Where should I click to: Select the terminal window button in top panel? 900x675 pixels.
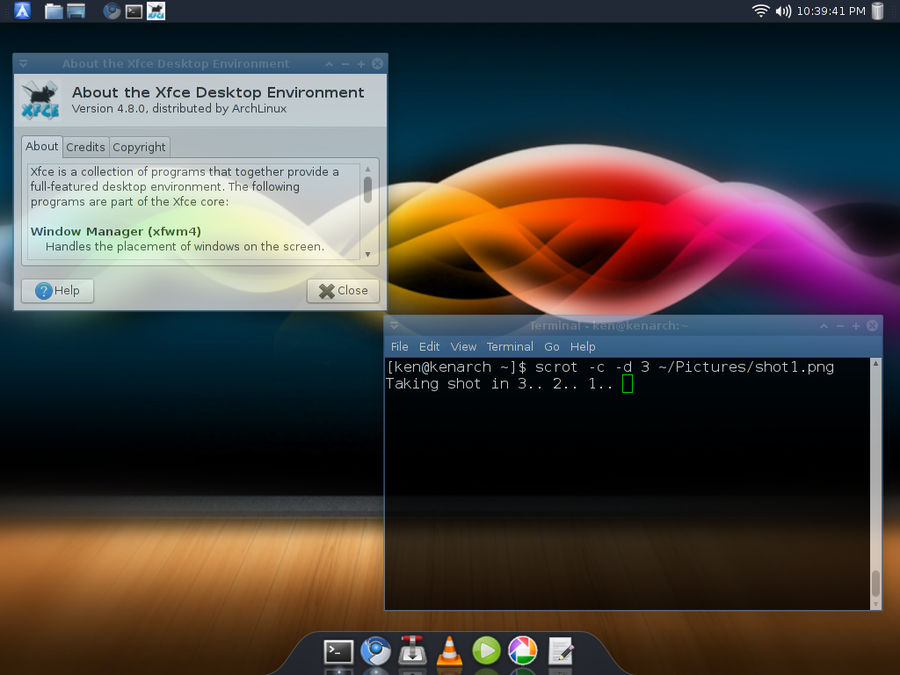coord(134,11)
